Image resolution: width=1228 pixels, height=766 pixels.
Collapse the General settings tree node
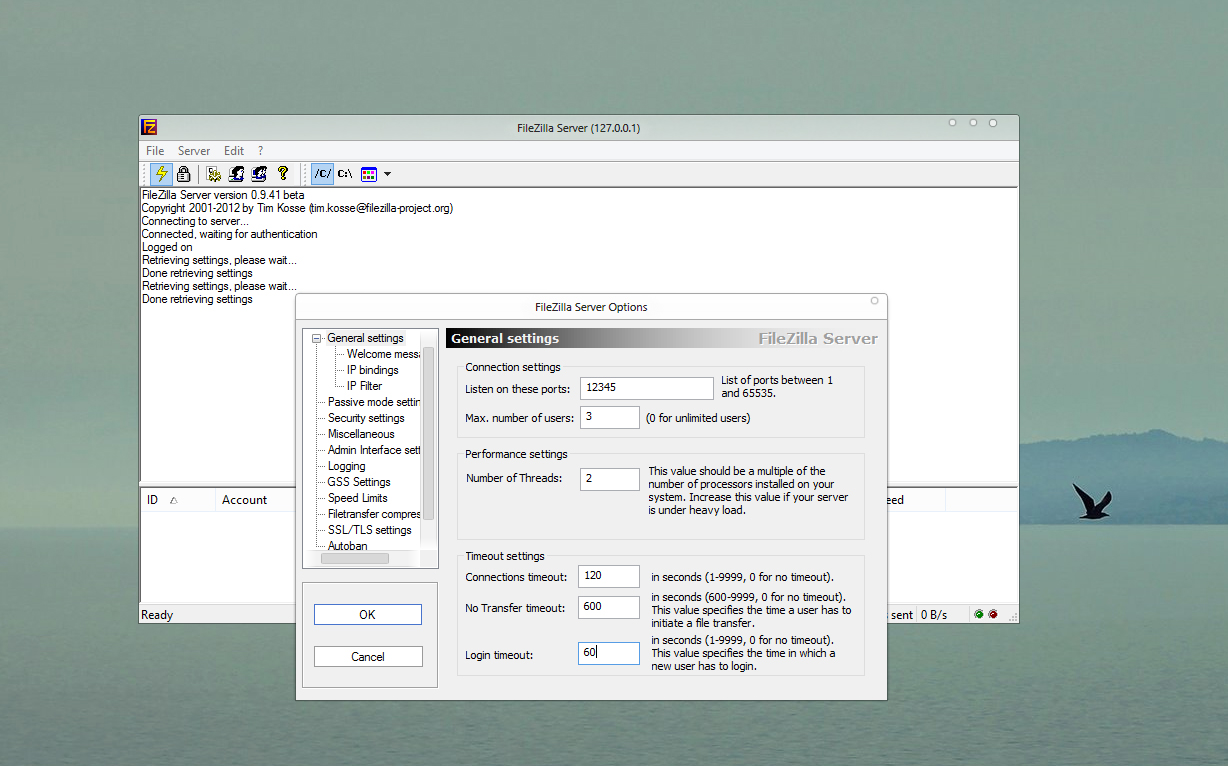[x=317, y=338]
